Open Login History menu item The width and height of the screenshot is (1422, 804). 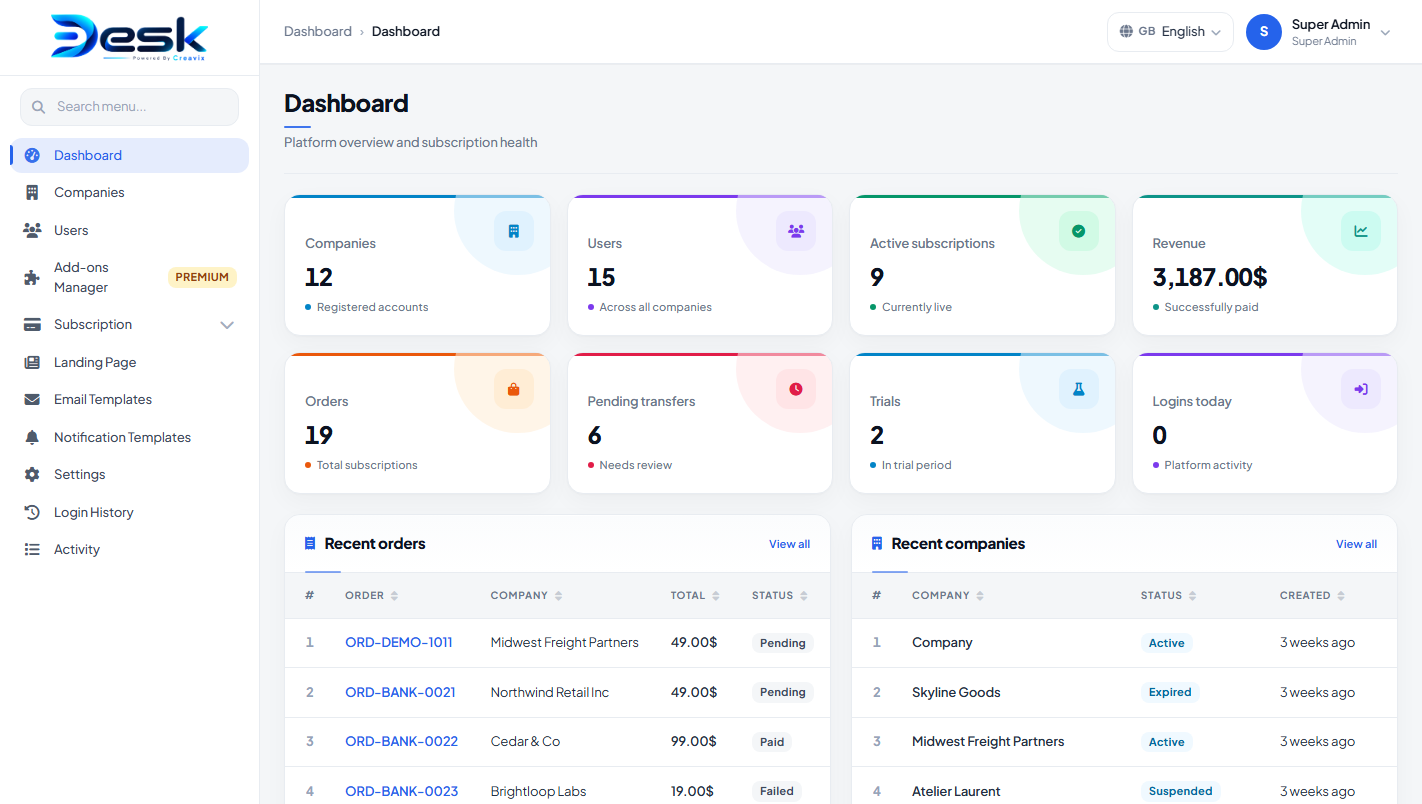coord(129,512)
